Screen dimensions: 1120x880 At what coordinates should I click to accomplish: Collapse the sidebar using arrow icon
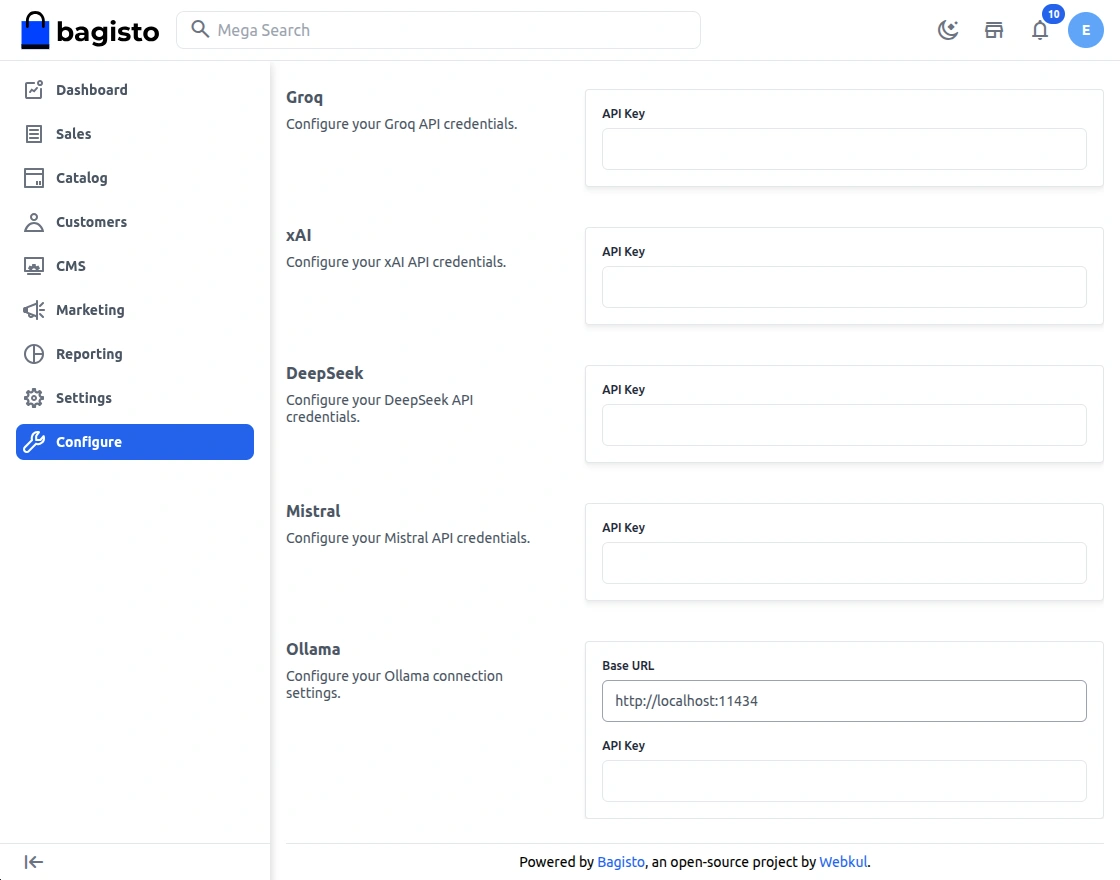pyautogui.click(x=34, y=862)
